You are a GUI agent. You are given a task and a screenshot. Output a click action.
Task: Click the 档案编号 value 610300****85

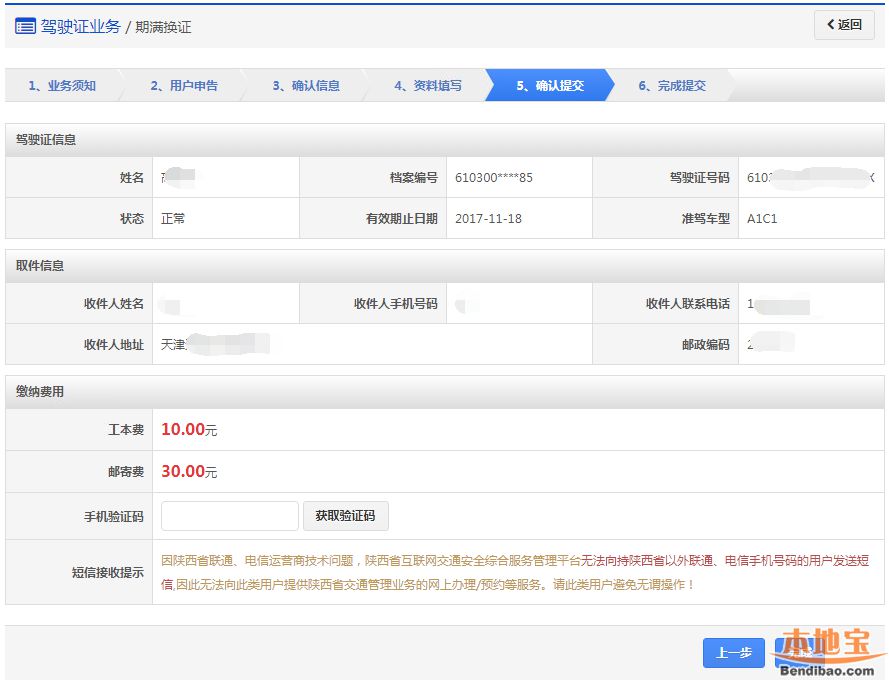[x=494, y=178]
